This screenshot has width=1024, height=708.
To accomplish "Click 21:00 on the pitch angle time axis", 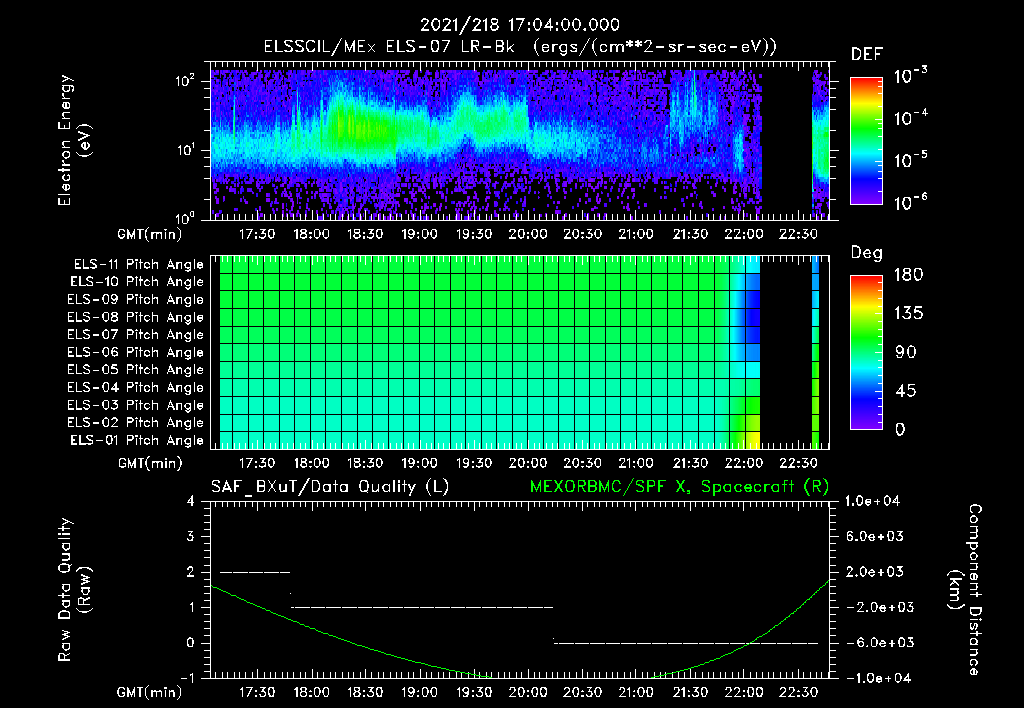I will [635, 464].
